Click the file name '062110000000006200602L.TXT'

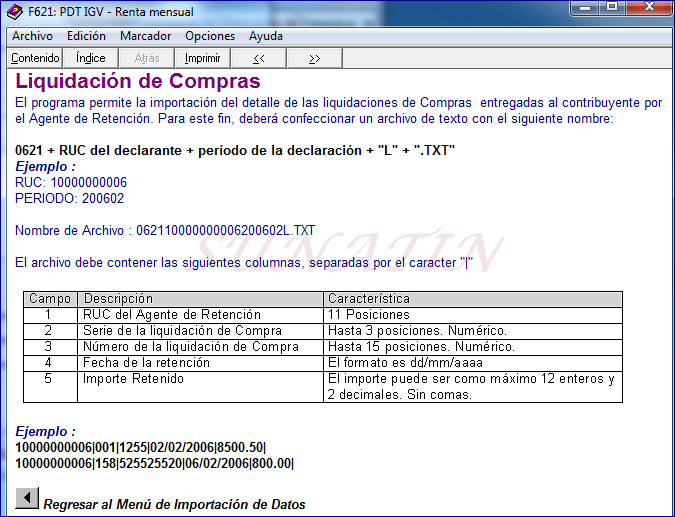click(x=226, y=230)
